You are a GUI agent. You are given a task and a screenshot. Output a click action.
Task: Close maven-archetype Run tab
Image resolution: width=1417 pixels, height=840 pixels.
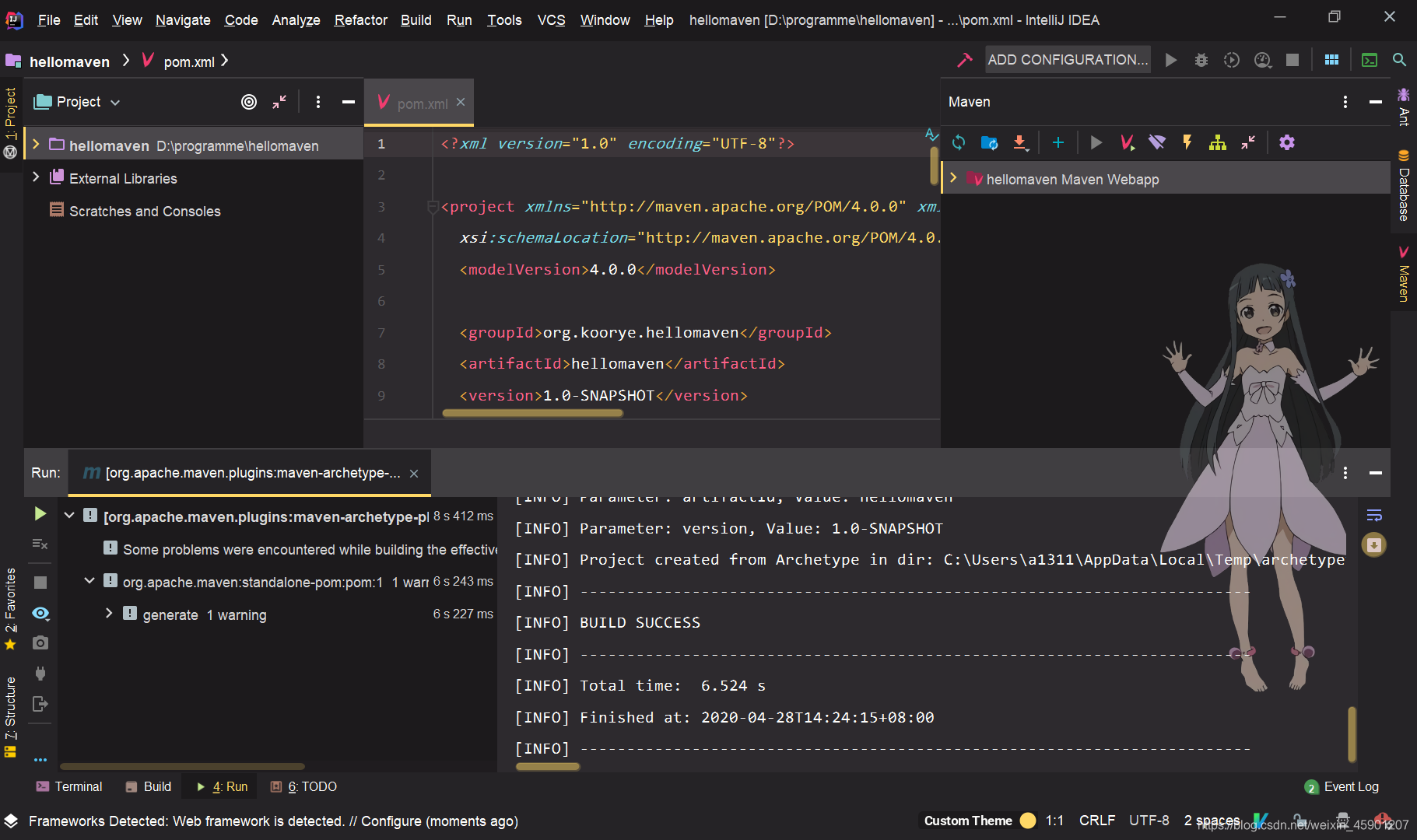point(414,474)
